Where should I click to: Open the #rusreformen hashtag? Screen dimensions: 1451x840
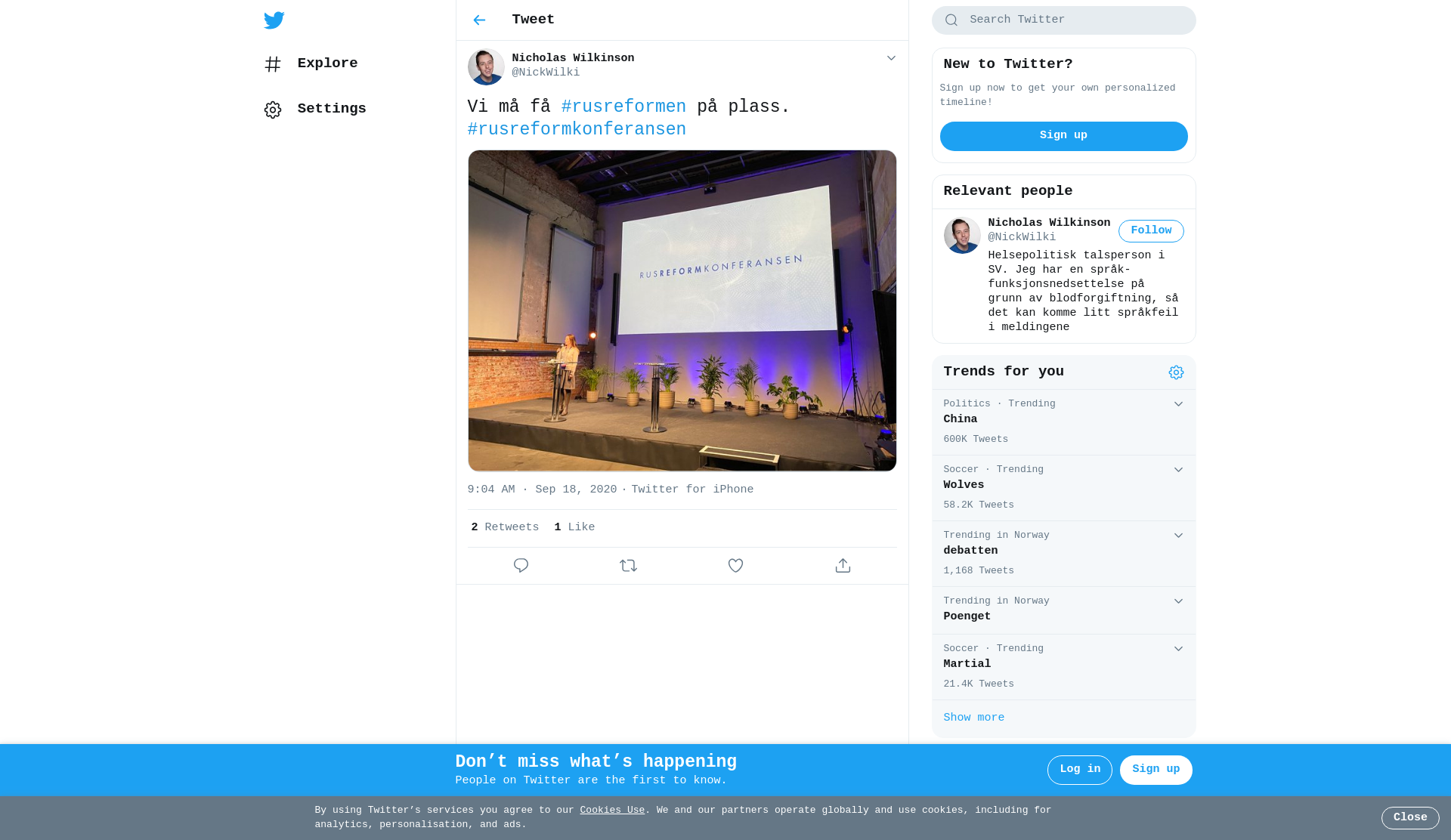click(623, 107)
